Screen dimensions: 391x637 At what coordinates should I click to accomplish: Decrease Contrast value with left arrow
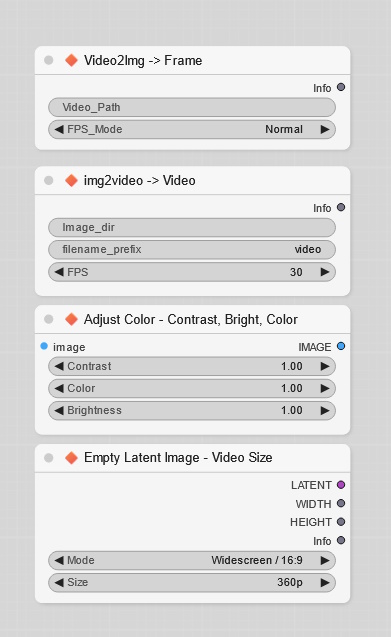[59, 366]
